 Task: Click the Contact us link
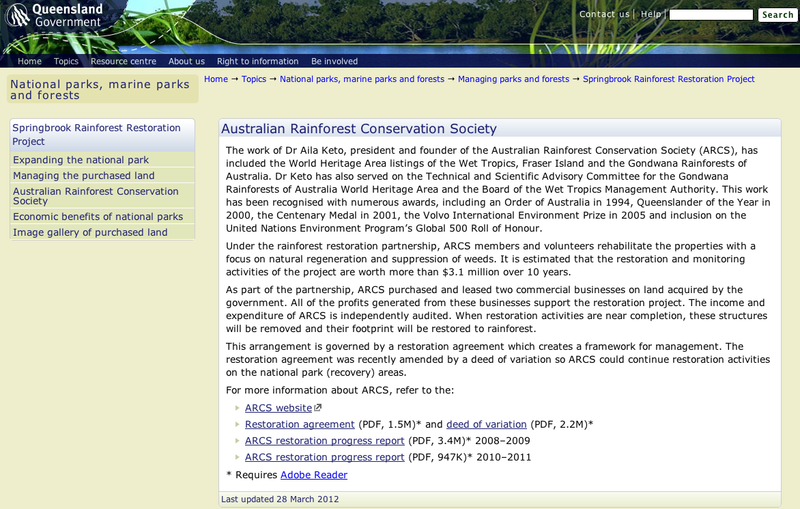click(x=604, y=14)
